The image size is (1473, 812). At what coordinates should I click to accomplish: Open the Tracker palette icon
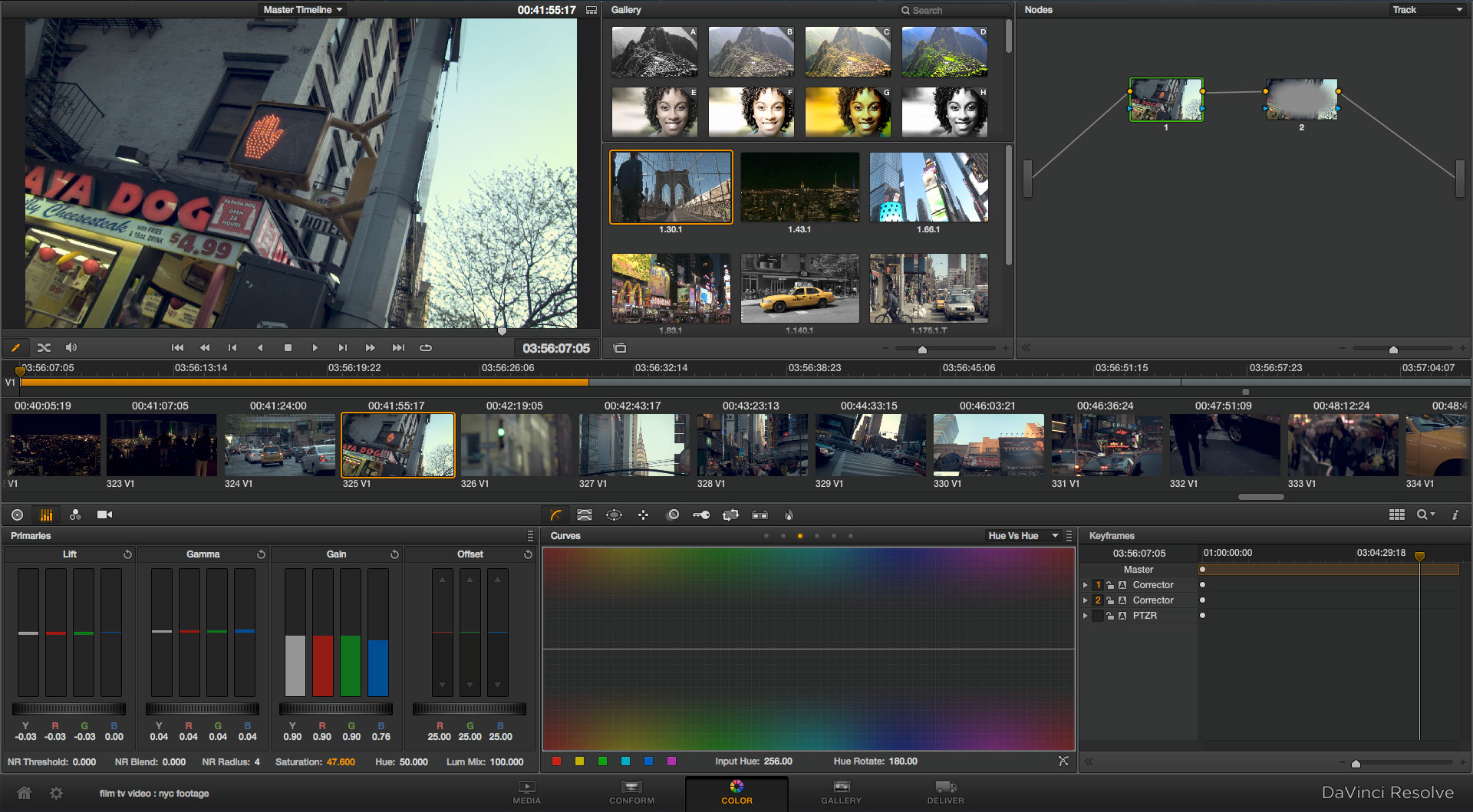coord(643,515)
